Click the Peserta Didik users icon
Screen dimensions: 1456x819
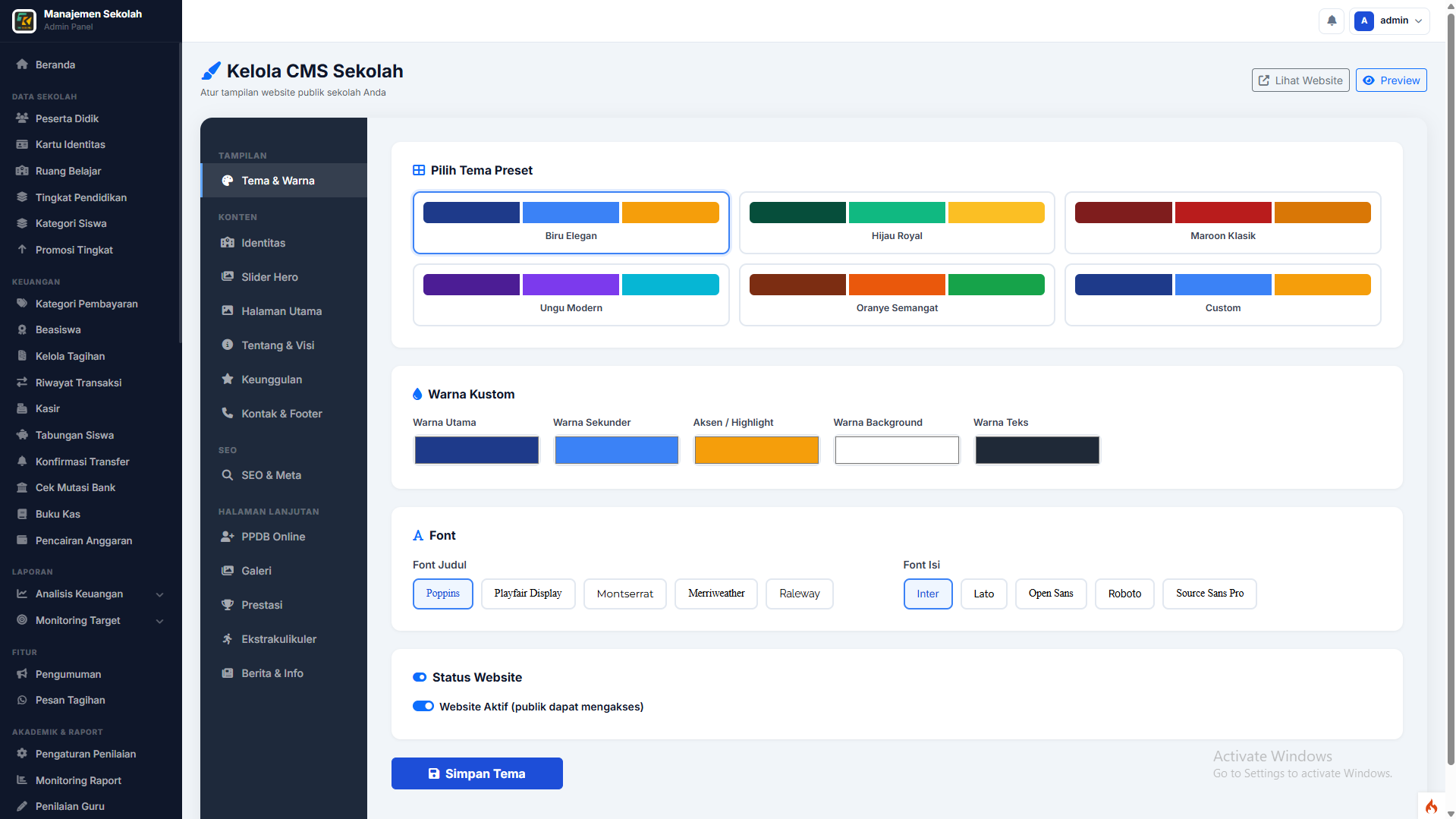[x=22, y=118]
